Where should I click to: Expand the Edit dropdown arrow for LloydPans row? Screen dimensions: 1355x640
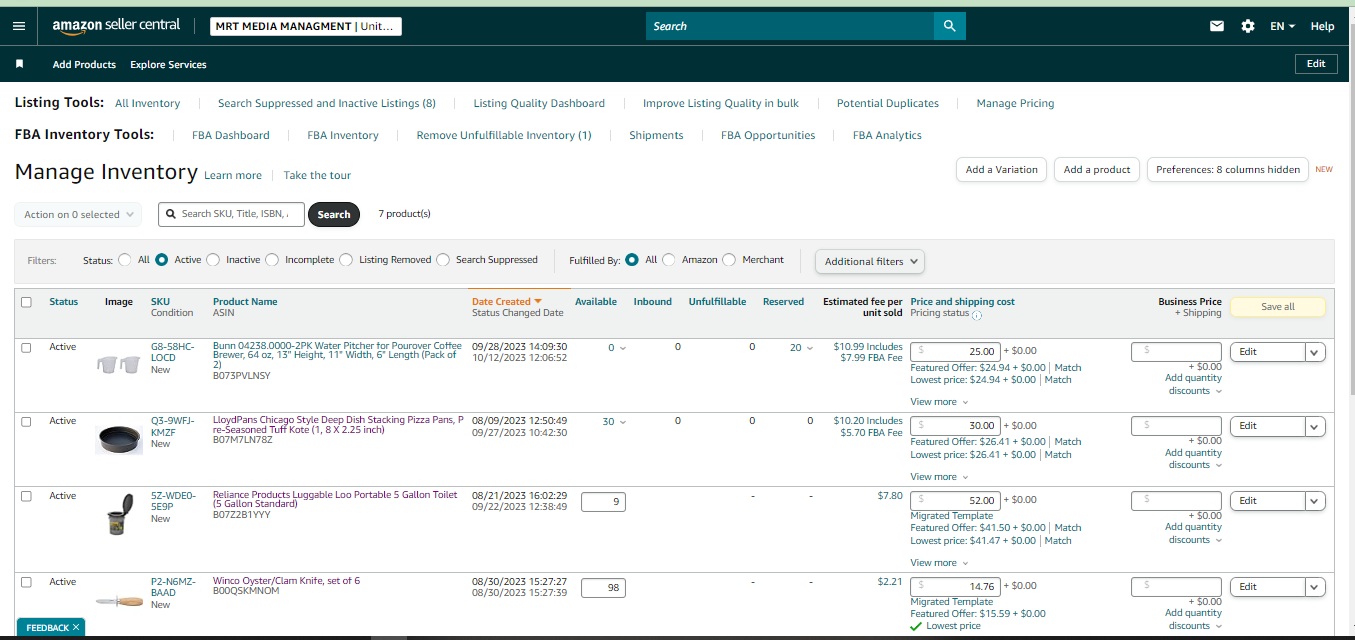(x=1315, y=426)
